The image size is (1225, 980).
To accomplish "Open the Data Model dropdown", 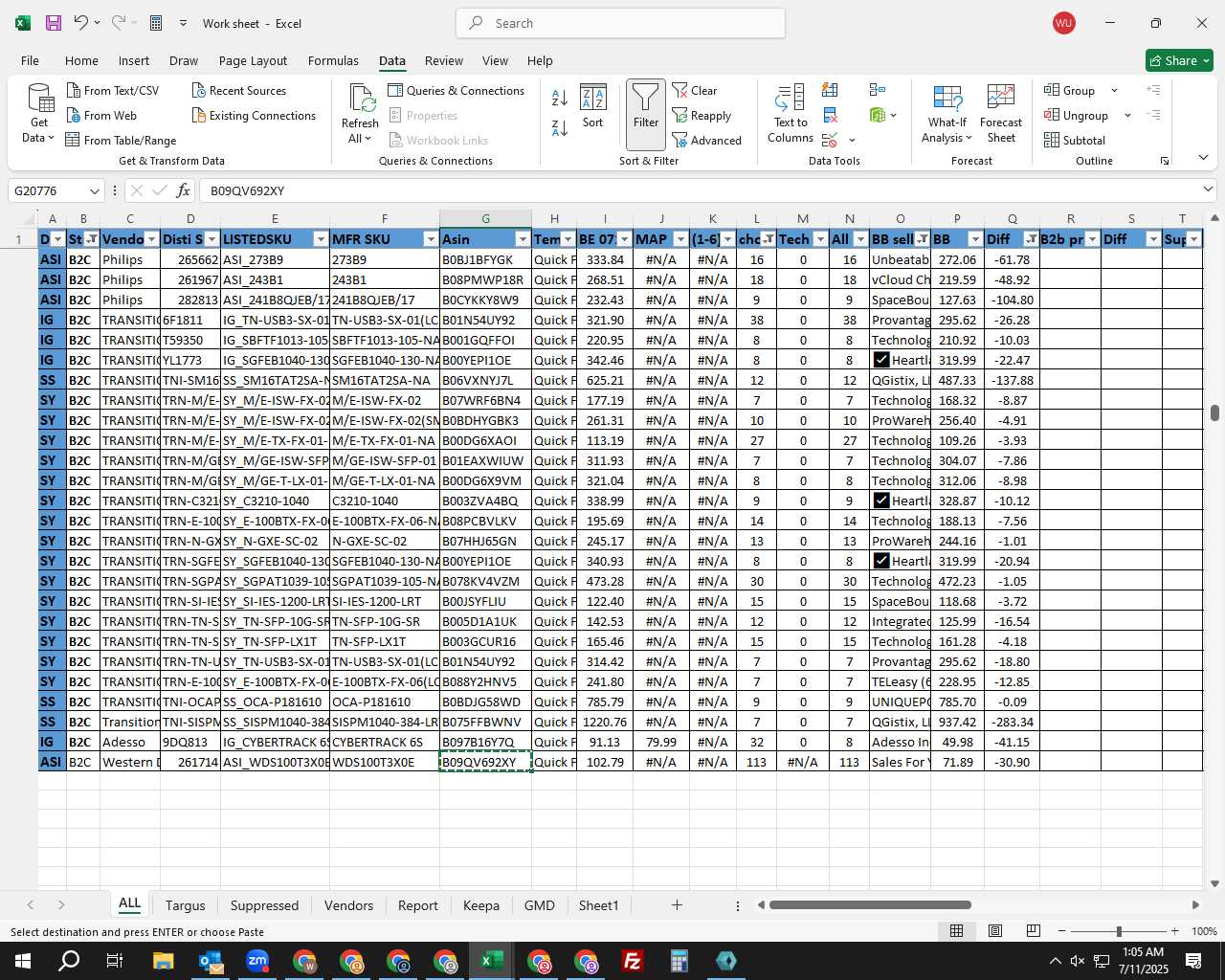I will 894,116.
